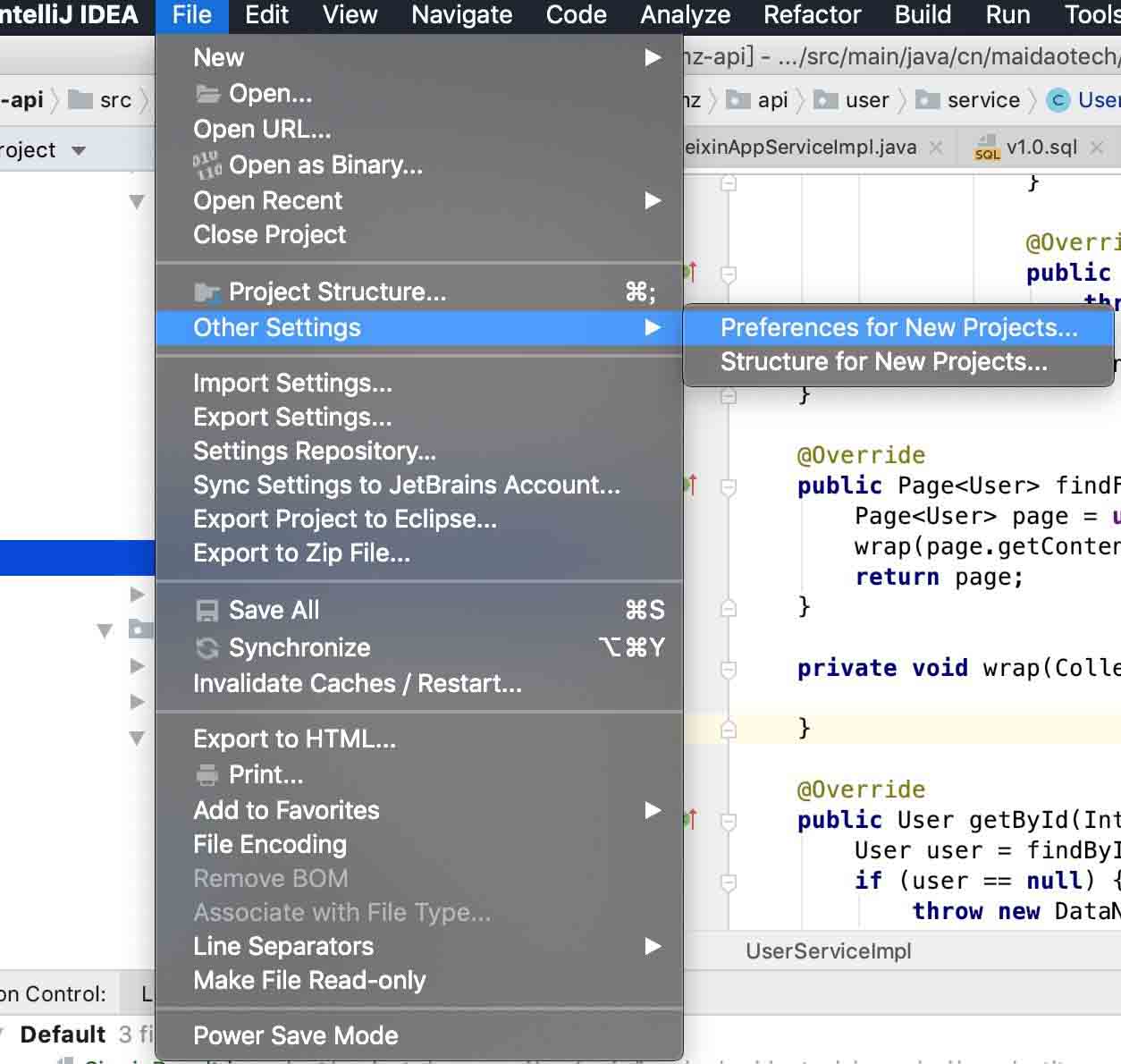Select Sync Settings to JetBrains Account...

tap(419, 486)
